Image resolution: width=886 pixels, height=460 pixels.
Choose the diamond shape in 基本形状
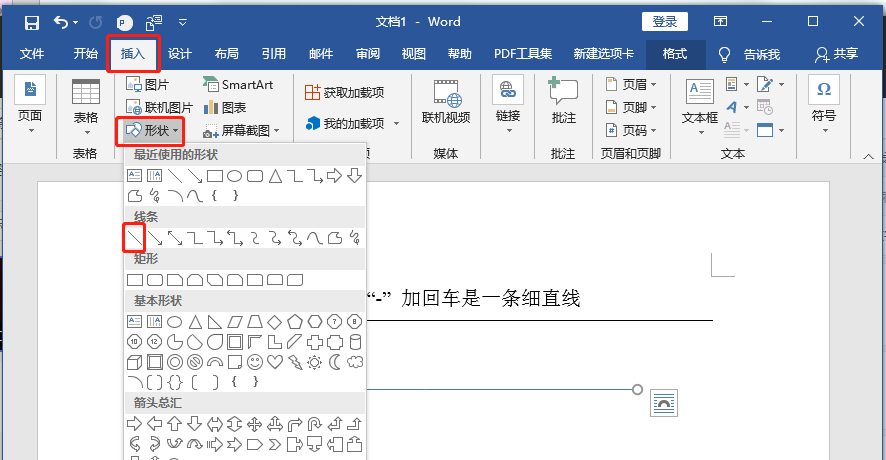(275, 322)
